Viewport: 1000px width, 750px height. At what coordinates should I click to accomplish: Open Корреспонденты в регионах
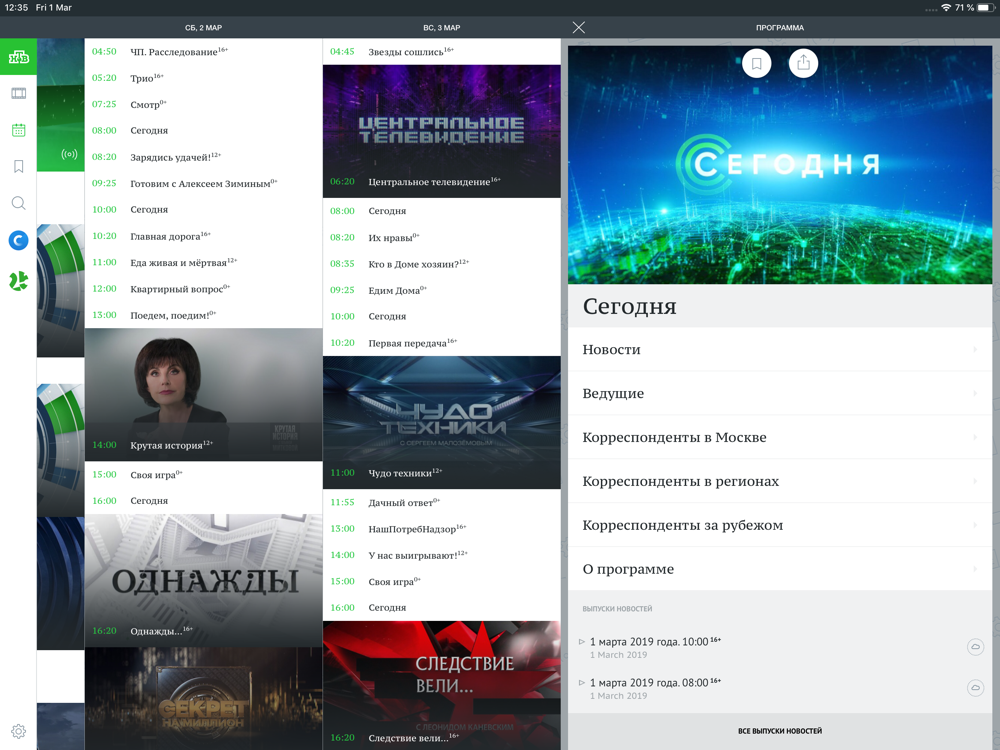[779, 482]
